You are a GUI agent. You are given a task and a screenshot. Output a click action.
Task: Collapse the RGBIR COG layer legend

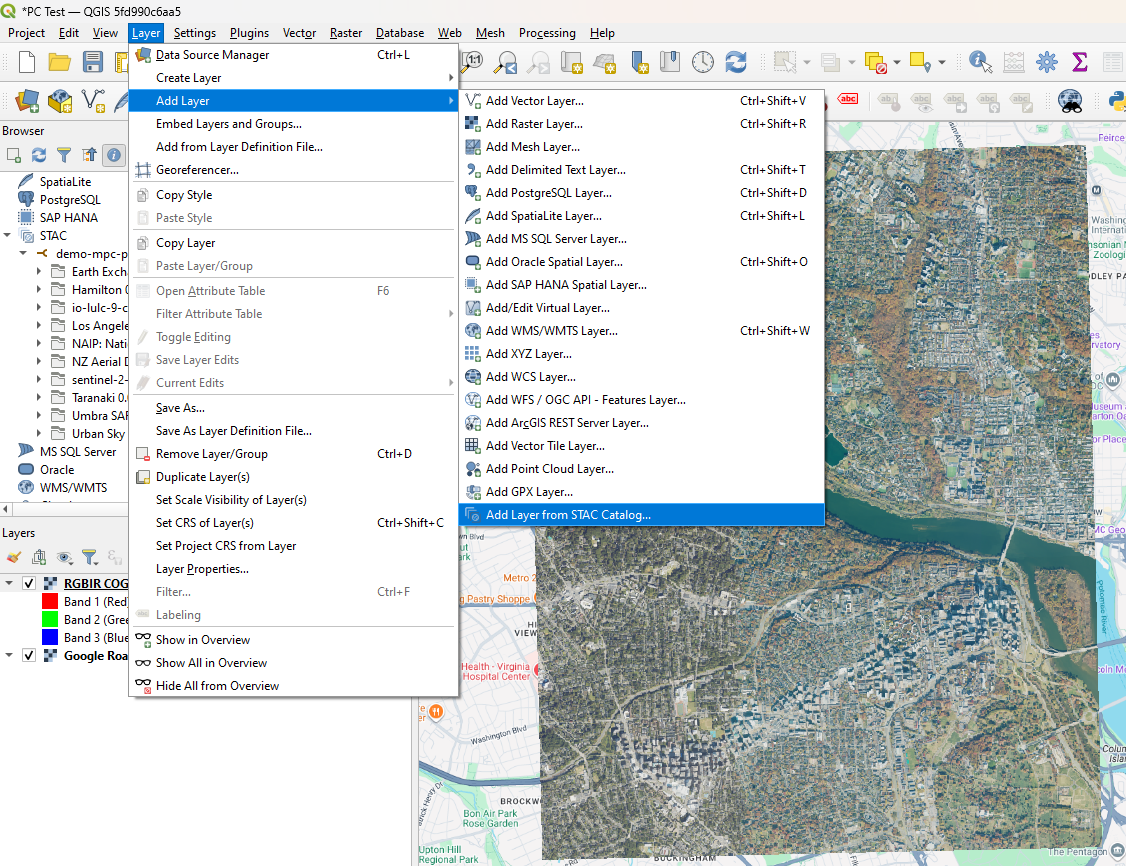pos(10,583)
